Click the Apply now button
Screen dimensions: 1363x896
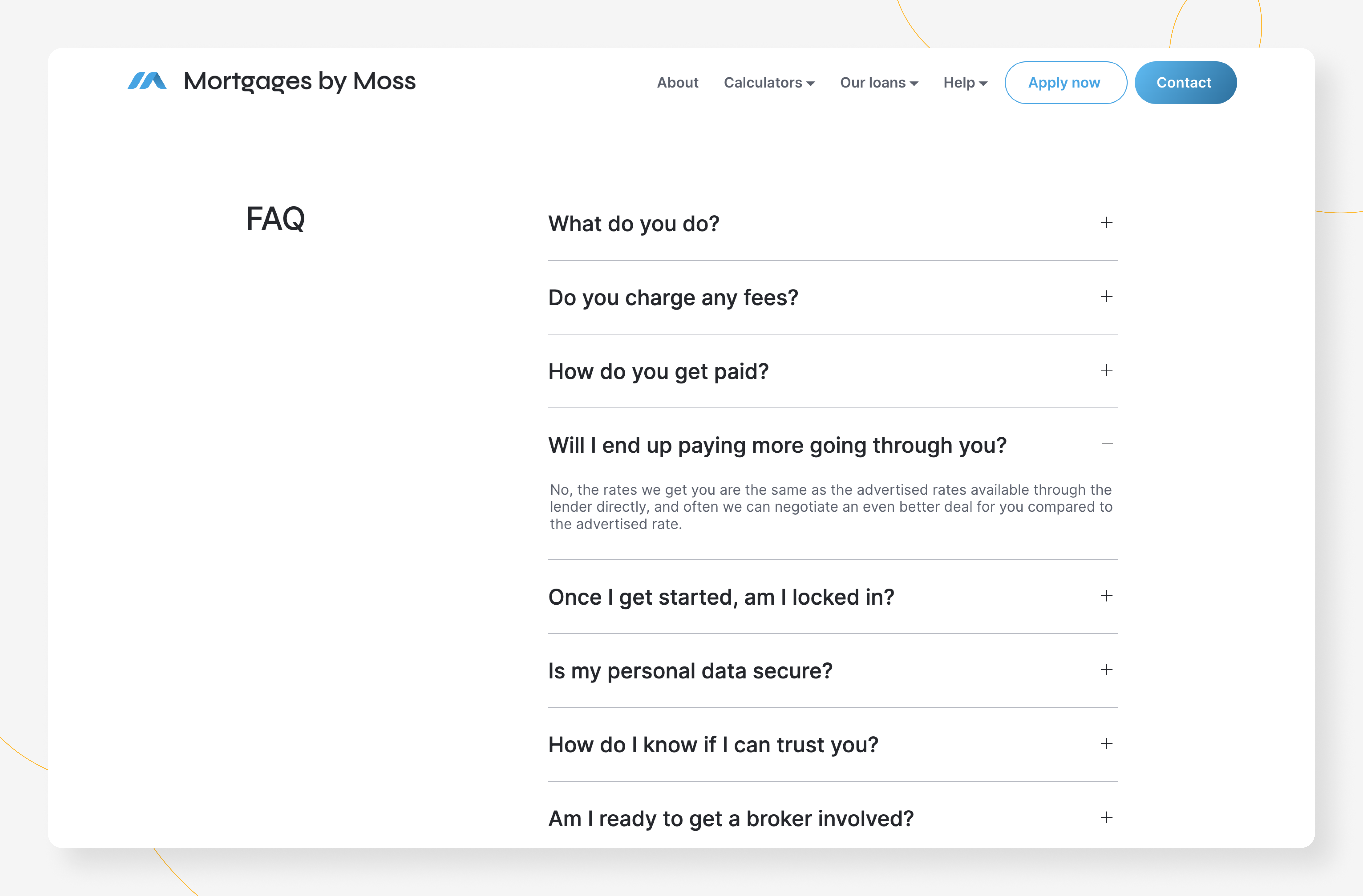1066,82
